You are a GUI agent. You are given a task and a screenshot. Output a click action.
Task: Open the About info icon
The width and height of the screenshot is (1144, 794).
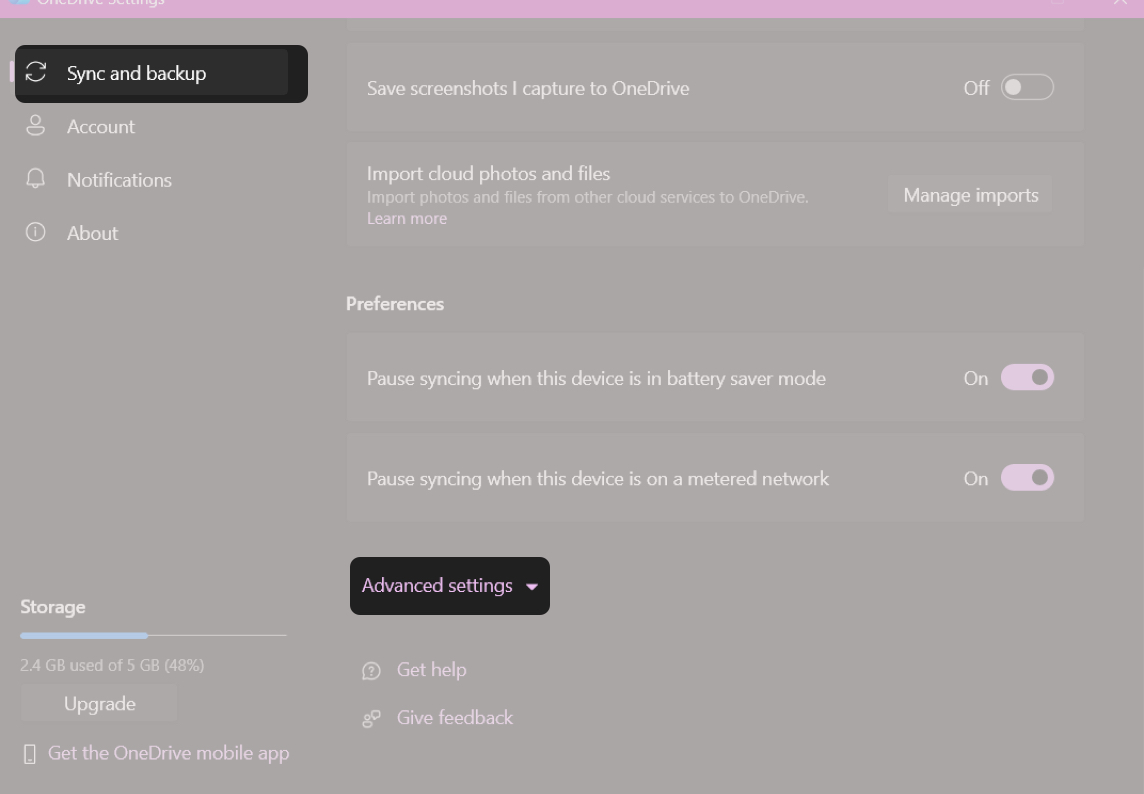coord(36,232)
